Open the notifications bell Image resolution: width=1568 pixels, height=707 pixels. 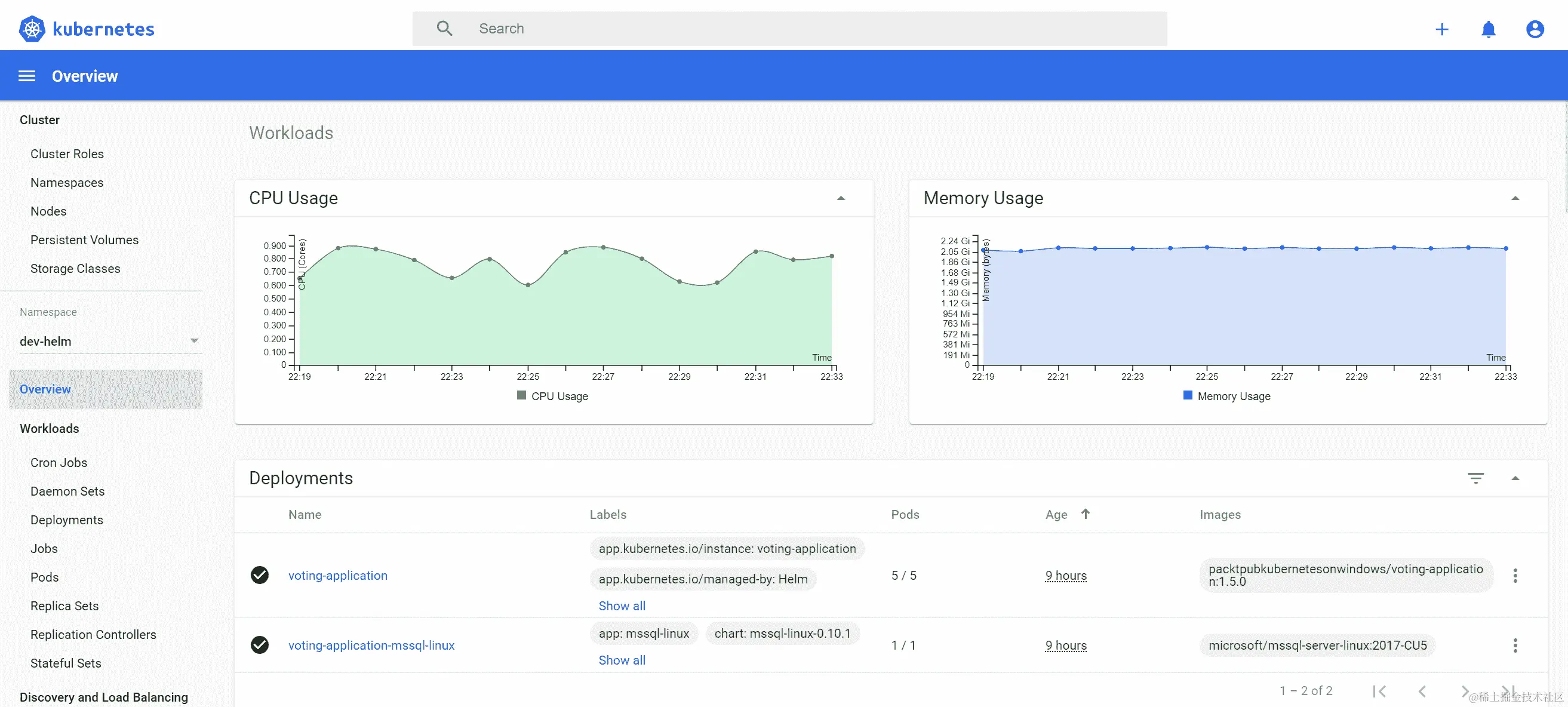[1488, 29]
